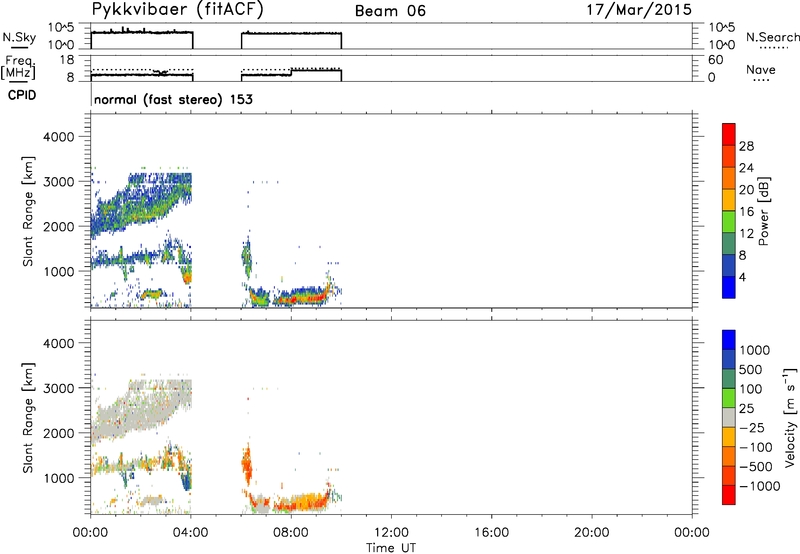Click the "-1000" label on Velocity colorbar
Image resolution: width=800 pixels, height=554 pixels.
[x=760, y=486]
